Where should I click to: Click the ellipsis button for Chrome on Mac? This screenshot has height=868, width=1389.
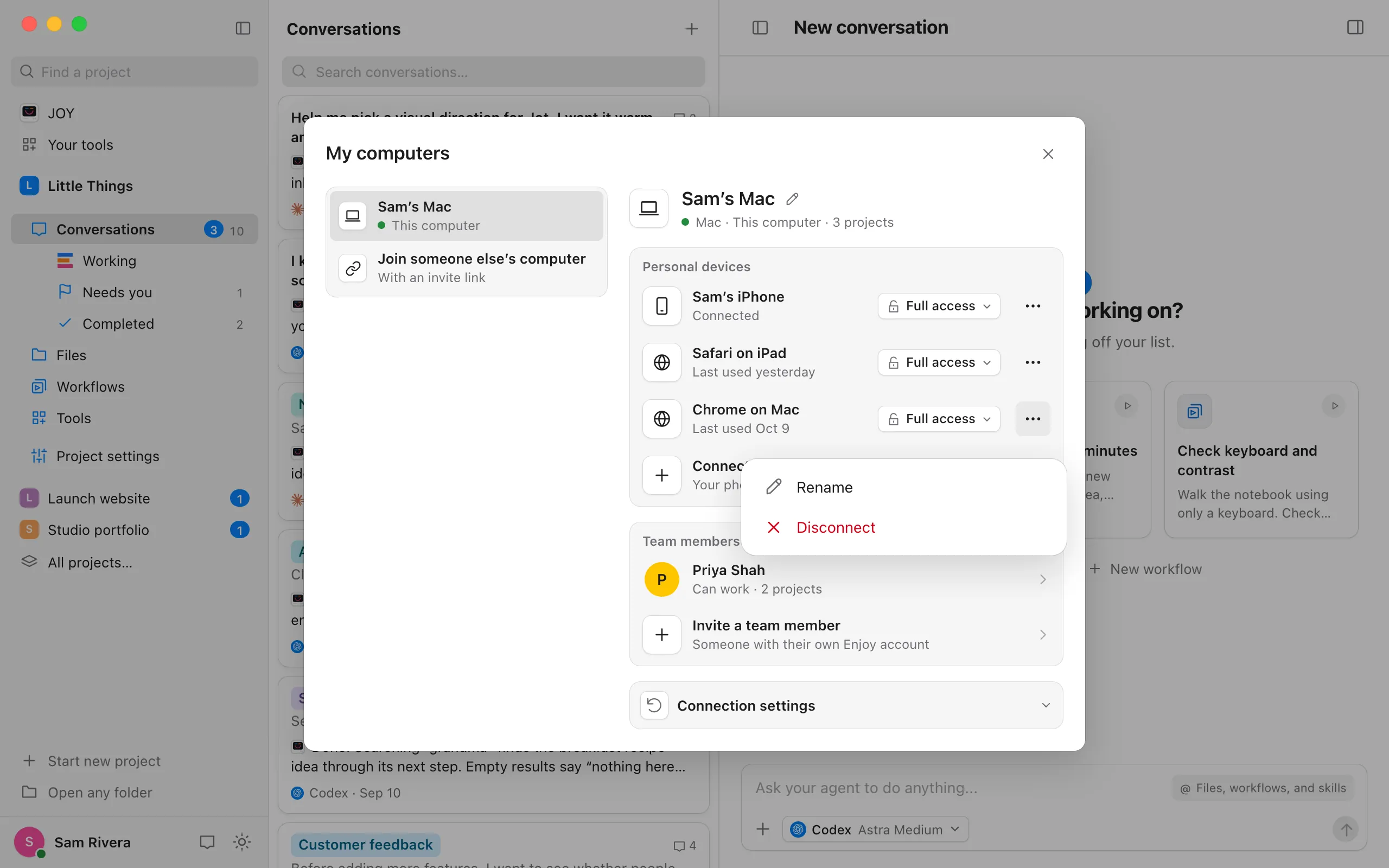point(1033,419)
